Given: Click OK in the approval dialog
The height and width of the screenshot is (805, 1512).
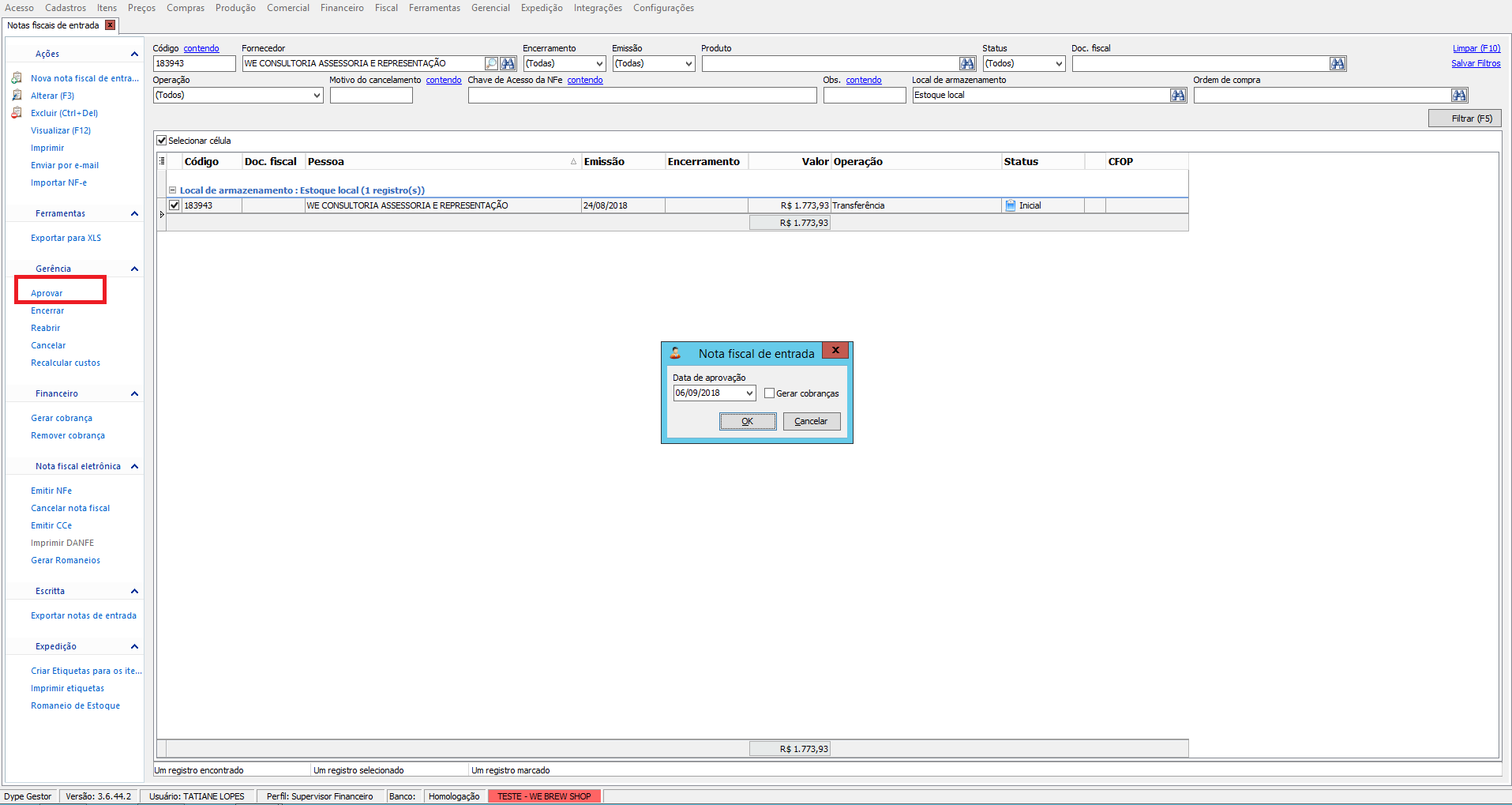Looking at the screenshot, I should (748, 421).
